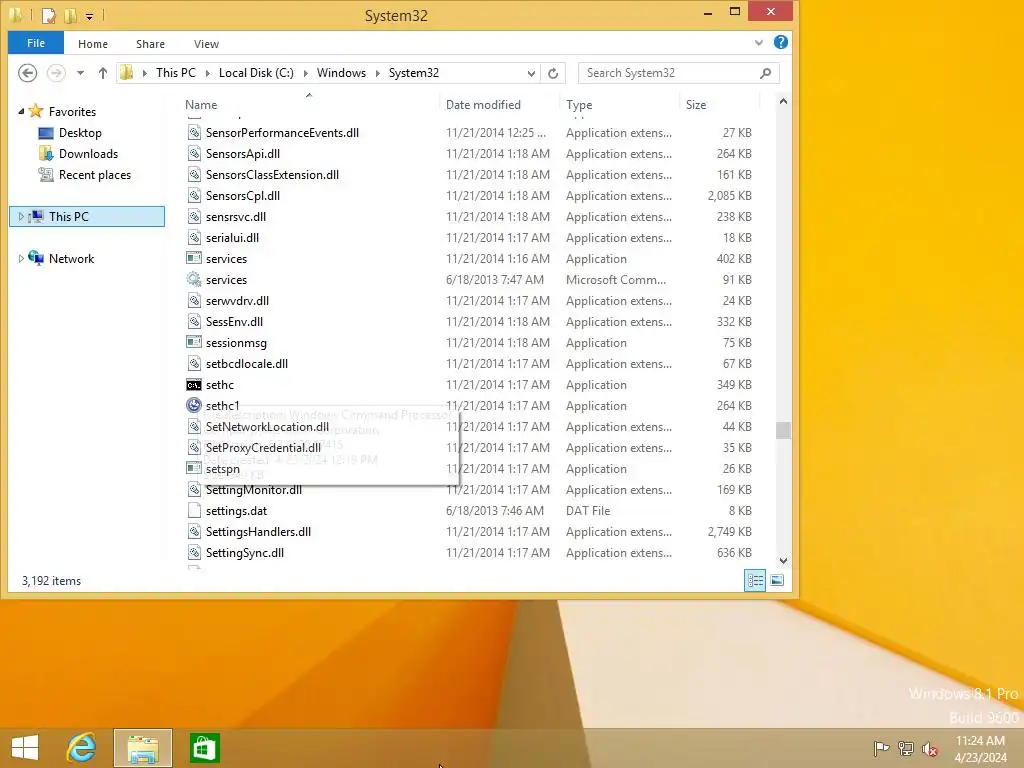
Task: Select the SensorsCpl.dll file icon
Action: pos(194,196)
